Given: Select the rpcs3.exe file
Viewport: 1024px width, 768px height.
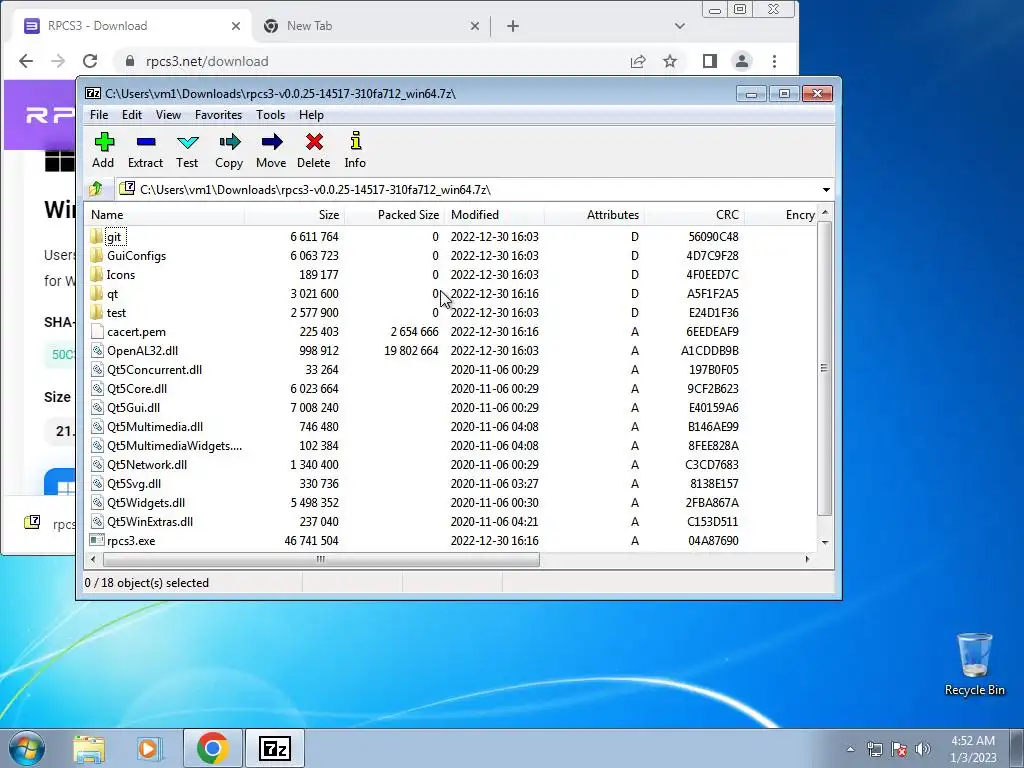Looking at the screenshot, I should 131,541.
